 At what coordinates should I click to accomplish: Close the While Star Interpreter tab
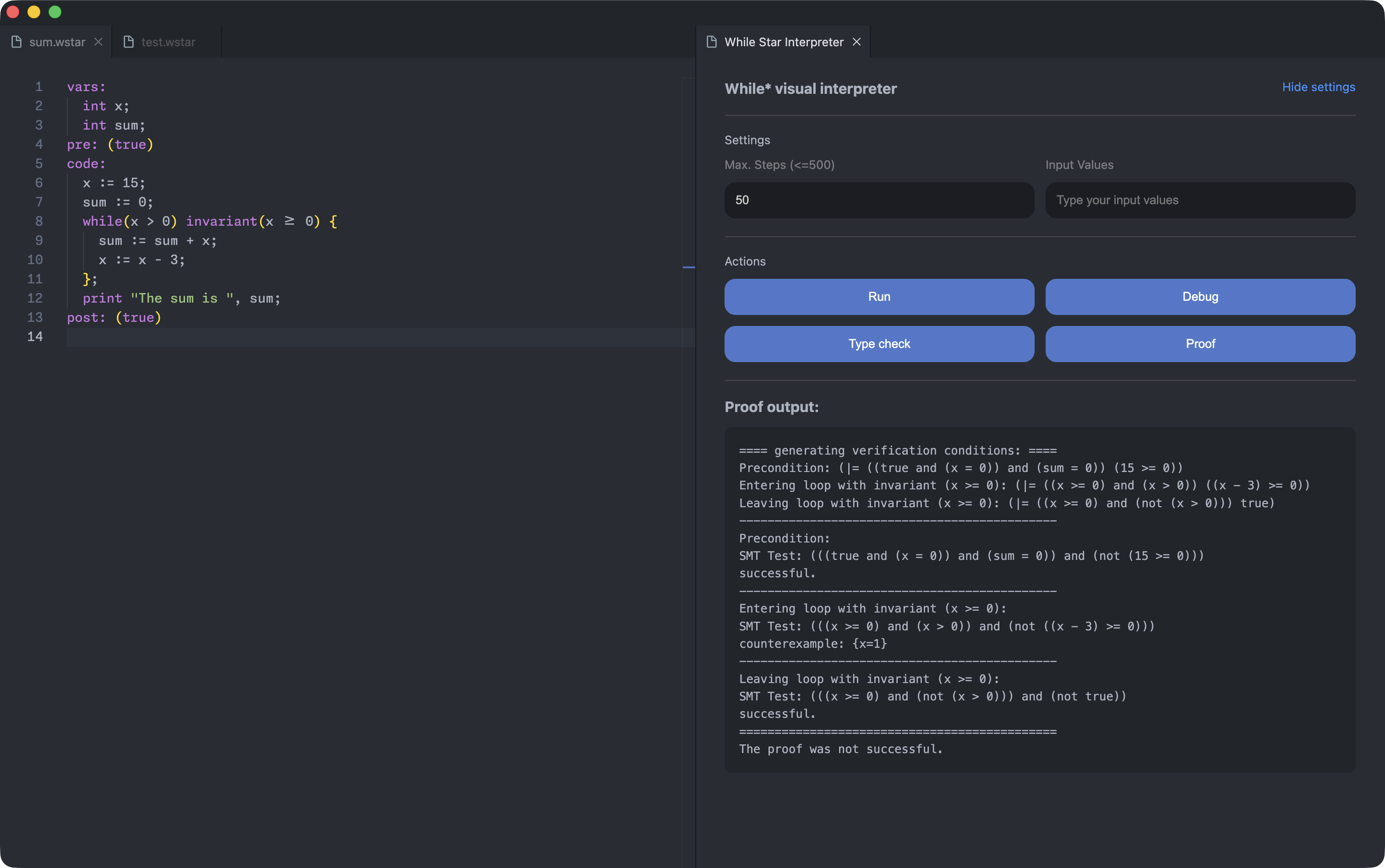pos(856,42)
